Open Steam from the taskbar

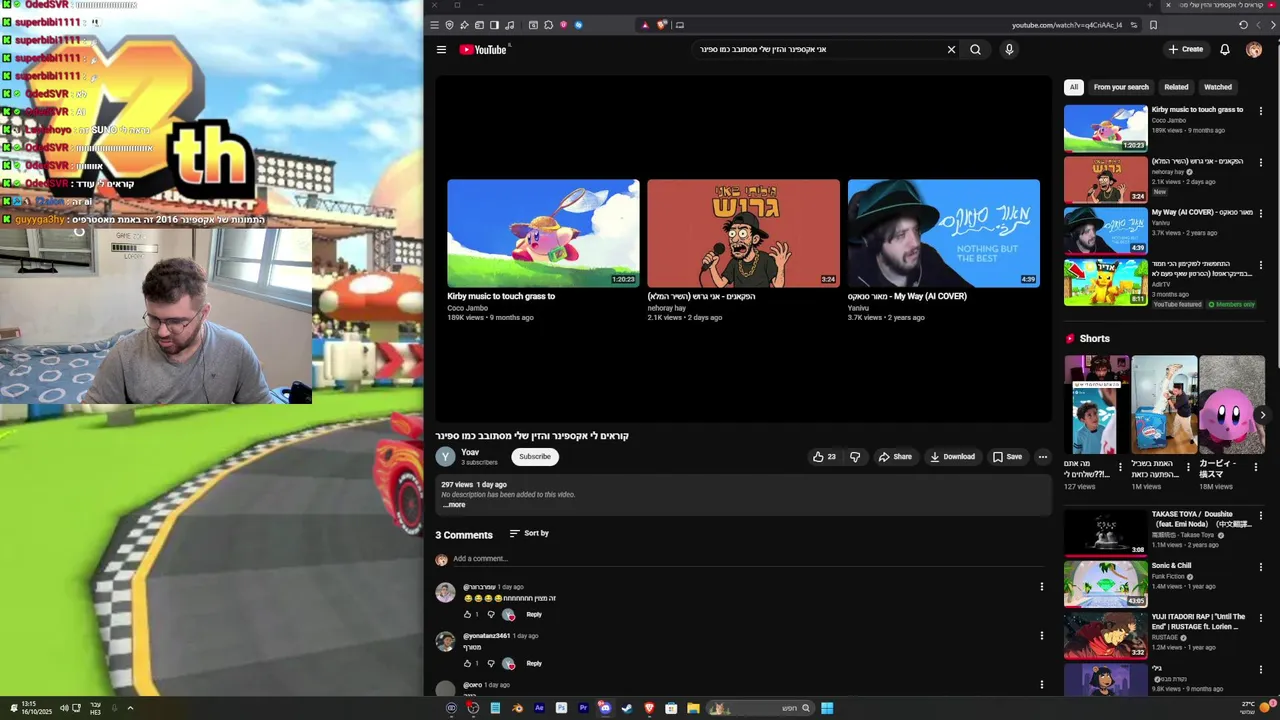(x=627, y=708)
